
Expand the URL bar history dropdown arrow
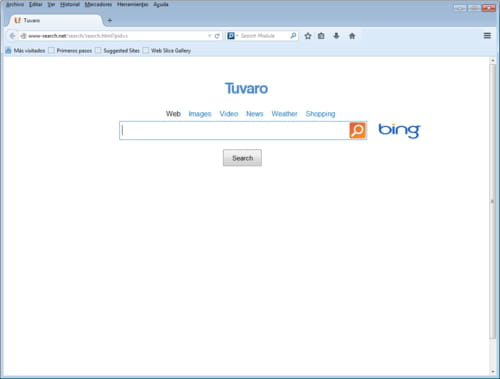[210, 36]
